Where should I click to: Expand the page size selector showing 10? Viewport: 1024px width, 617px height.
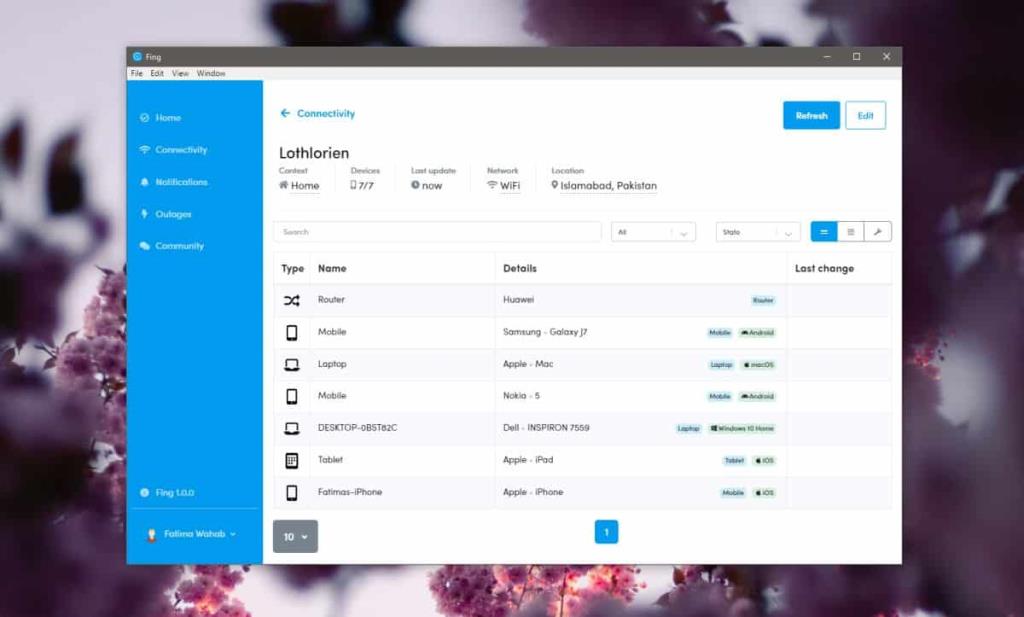pos(295,536)
